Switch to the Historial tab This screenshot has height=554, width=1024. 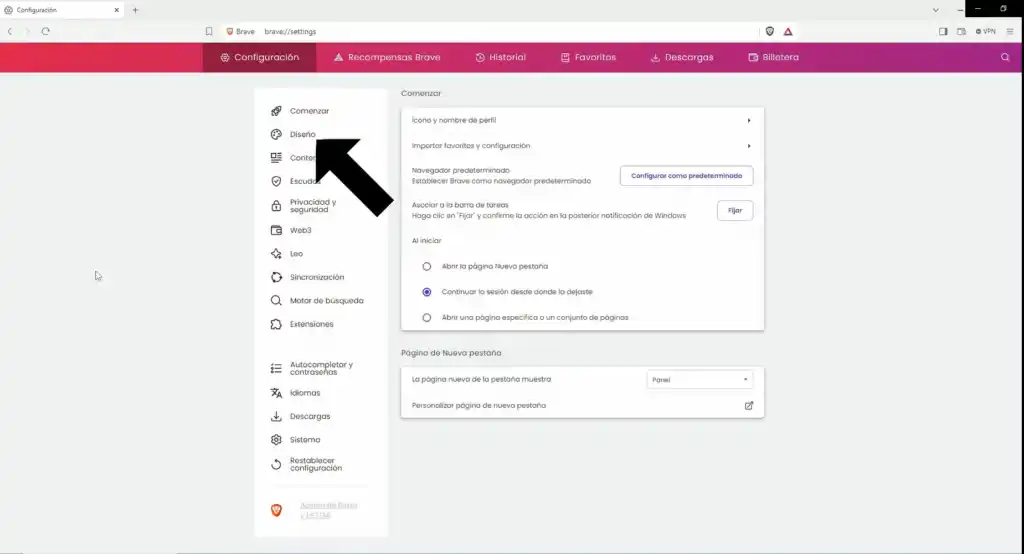point(501,57)
